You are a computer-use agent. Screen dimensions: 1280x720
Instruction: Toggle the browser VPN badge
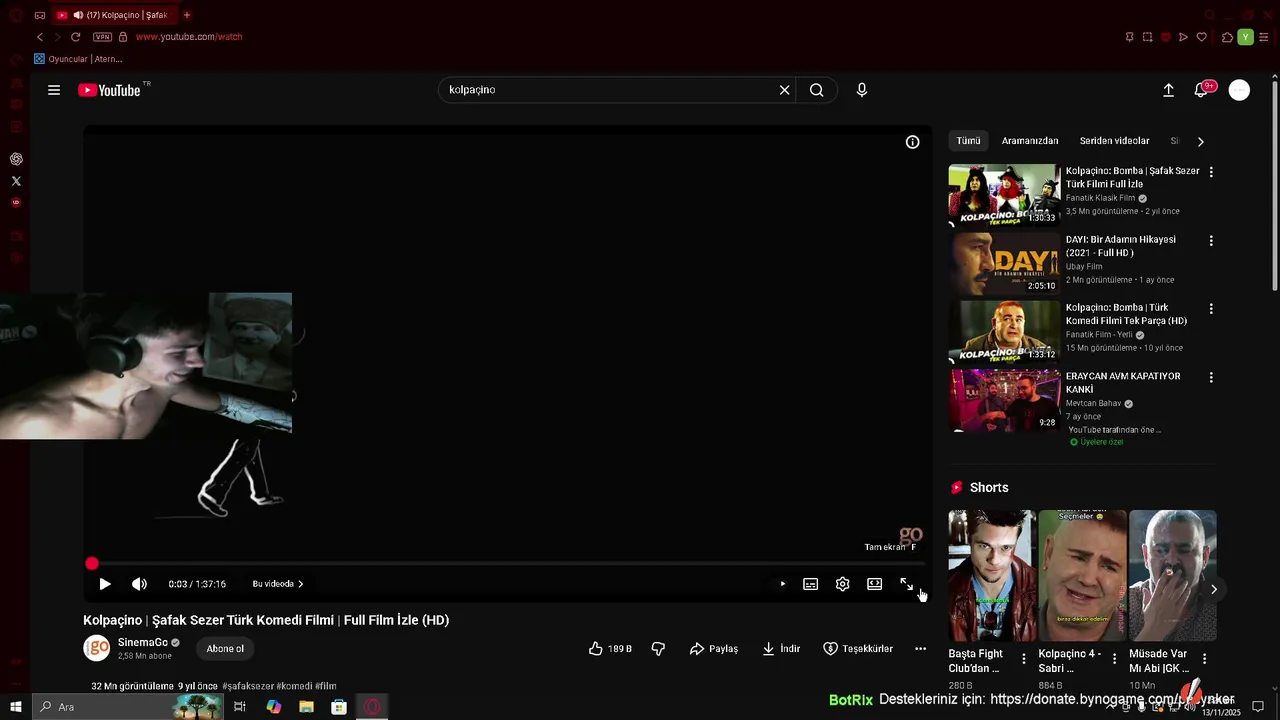(102, 37)
